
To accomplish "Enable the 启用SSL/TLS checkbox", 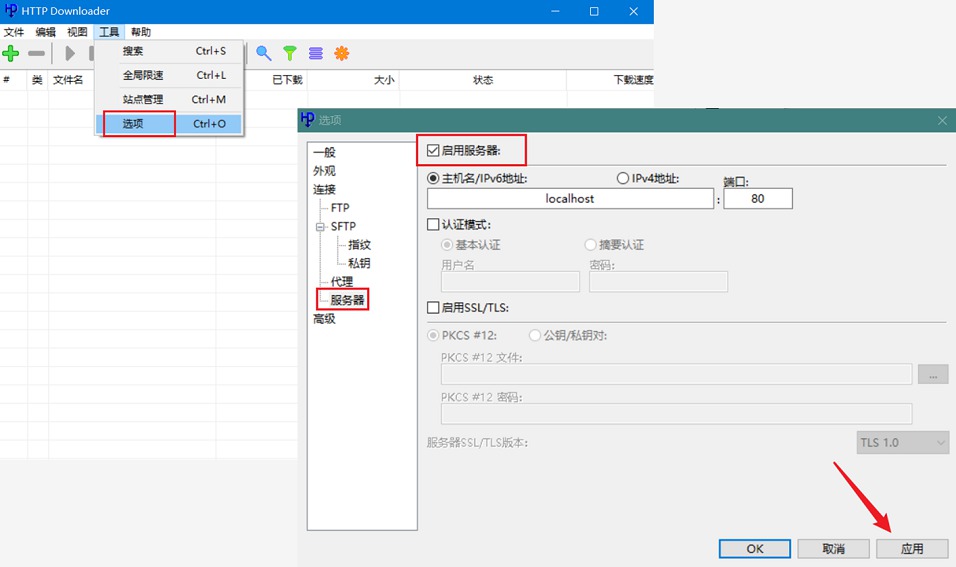I will coord(433,308).
